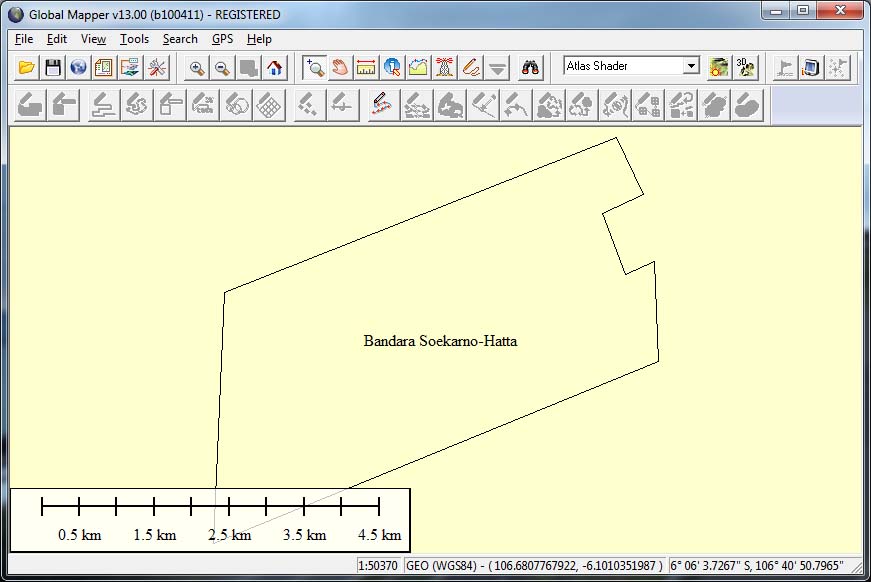Click the Zoom In magnifier icon
Screen dimensions: 871x582
pos(196,68)
